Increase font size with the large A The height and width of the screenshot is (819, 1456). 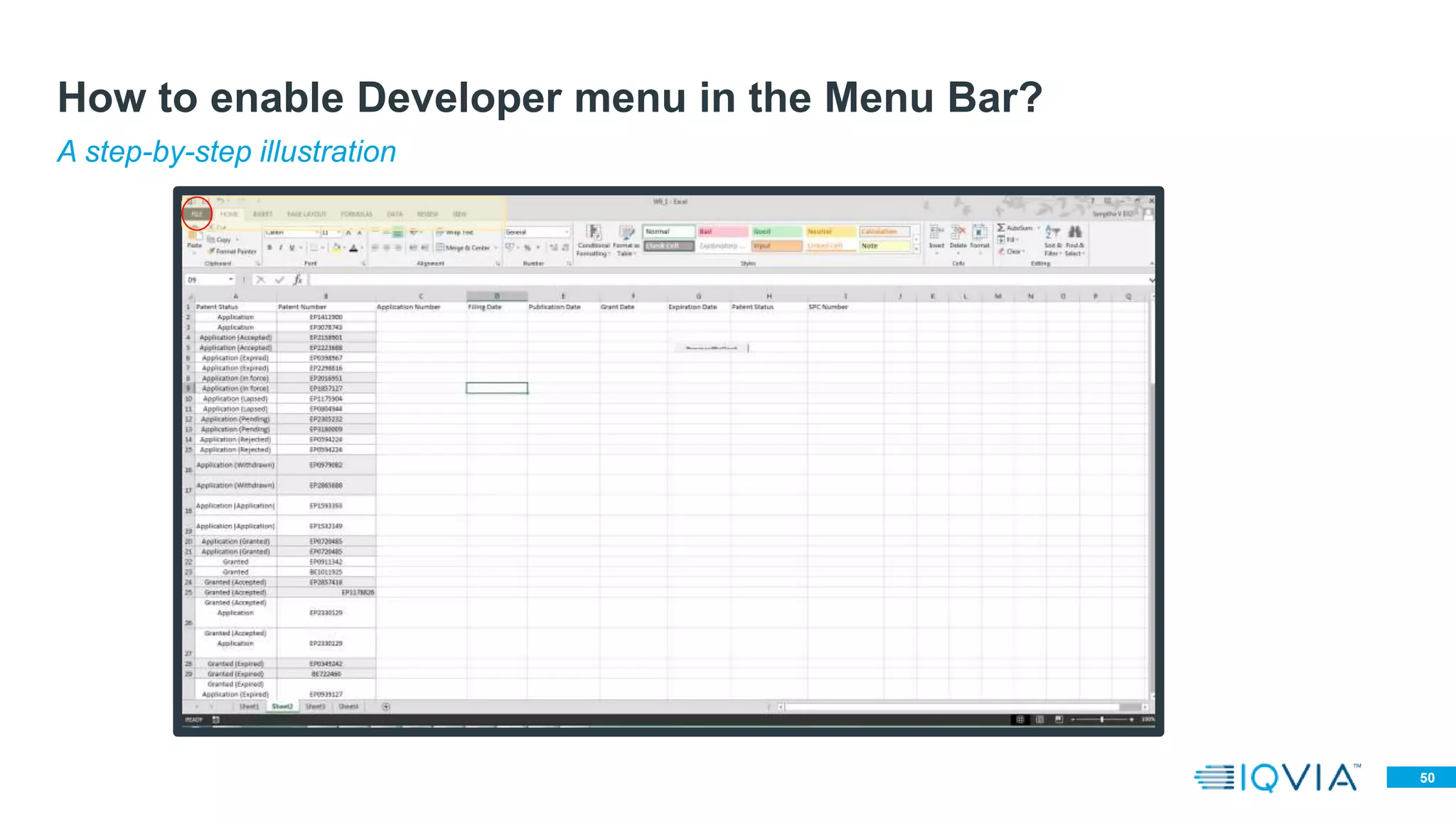coord(348,232)
